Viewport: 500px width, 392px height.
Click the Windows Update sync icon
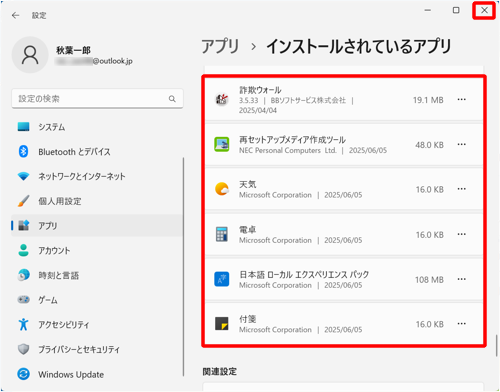click(23, 374)
